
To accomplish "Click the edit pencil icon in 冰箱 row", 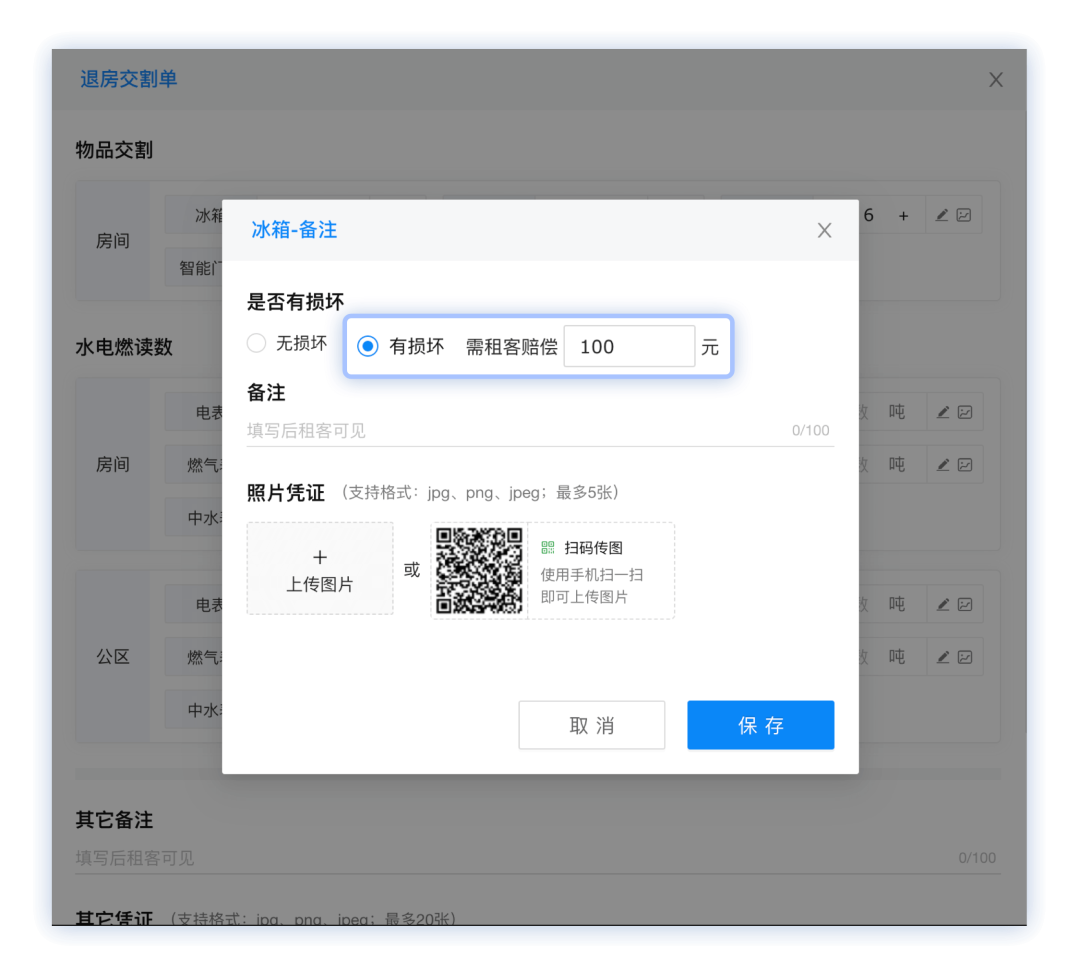I will (x=942, y=215).
